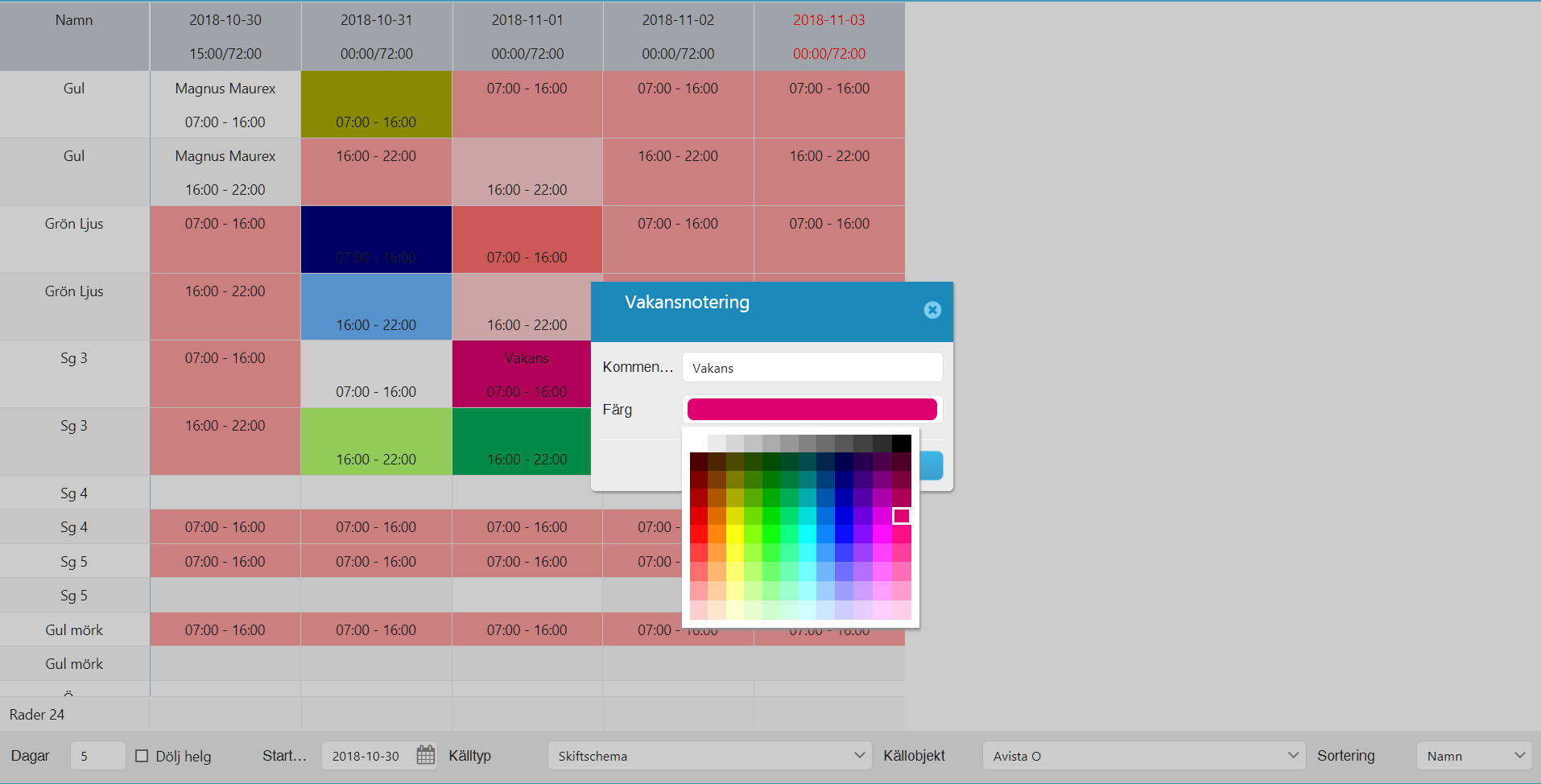Click Magnus Maurex 16:00 - 22:00 cell
This screenshot has width=1541, height=784.
[x=225, y=172]
